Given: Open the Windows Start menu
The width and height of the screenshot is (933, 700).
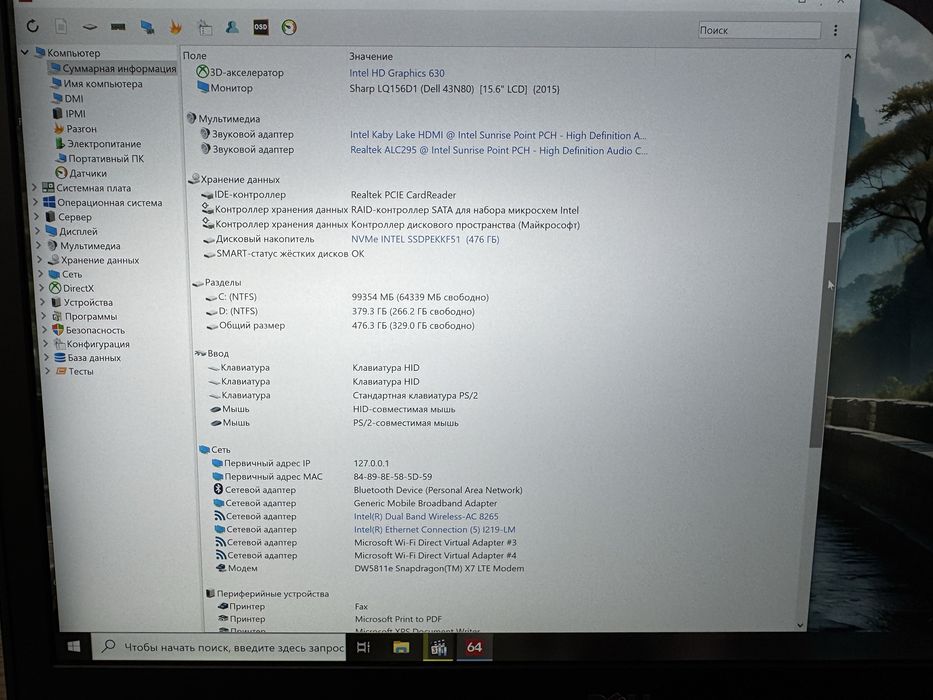Looking at the screenshot, I should 74,646.
